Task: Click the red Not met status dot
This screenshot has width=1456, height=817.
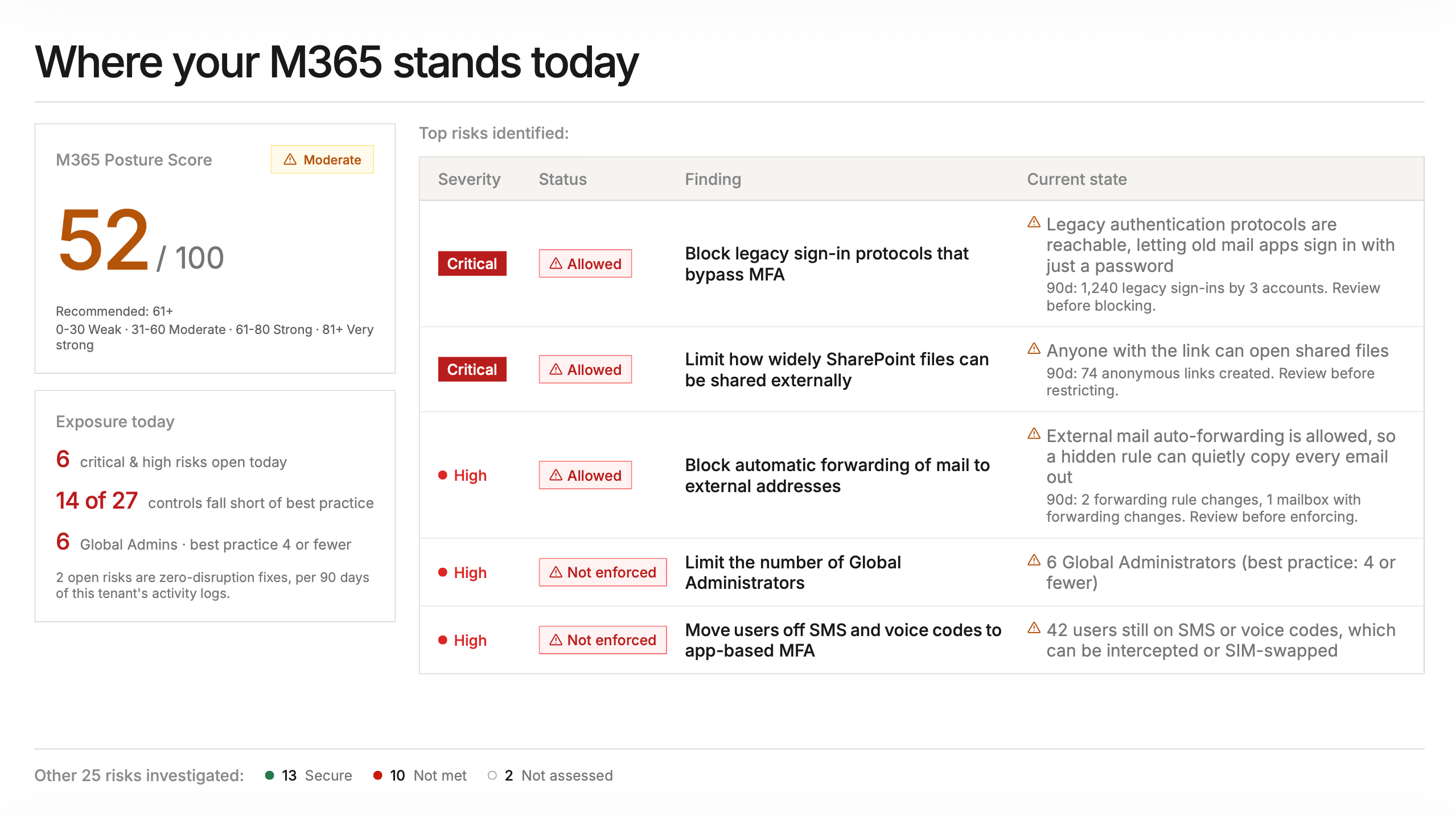Action: tap(377, 775)
